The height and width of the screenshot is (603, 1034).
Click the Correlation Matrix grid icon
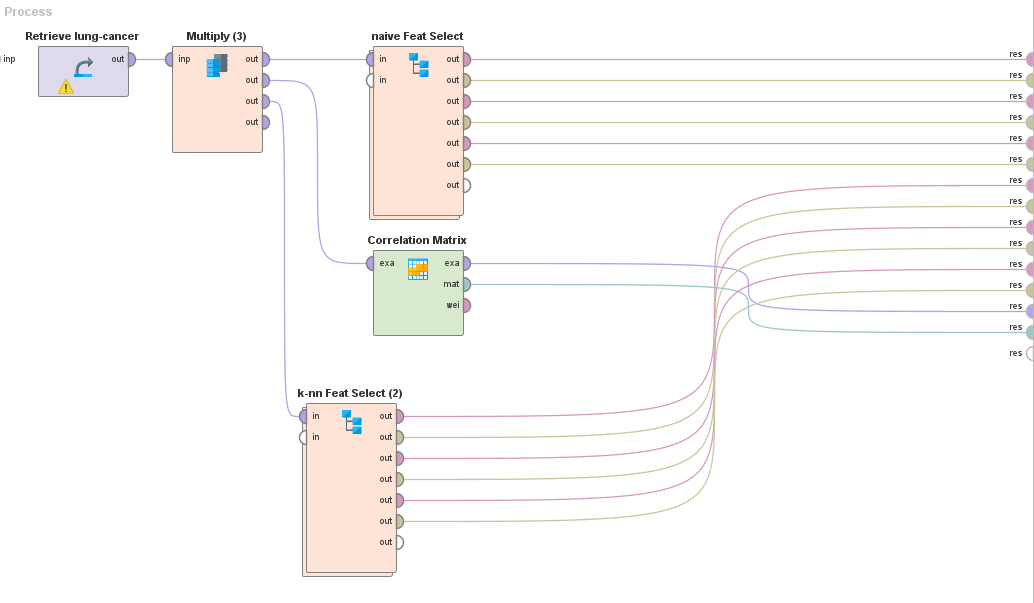418,269
